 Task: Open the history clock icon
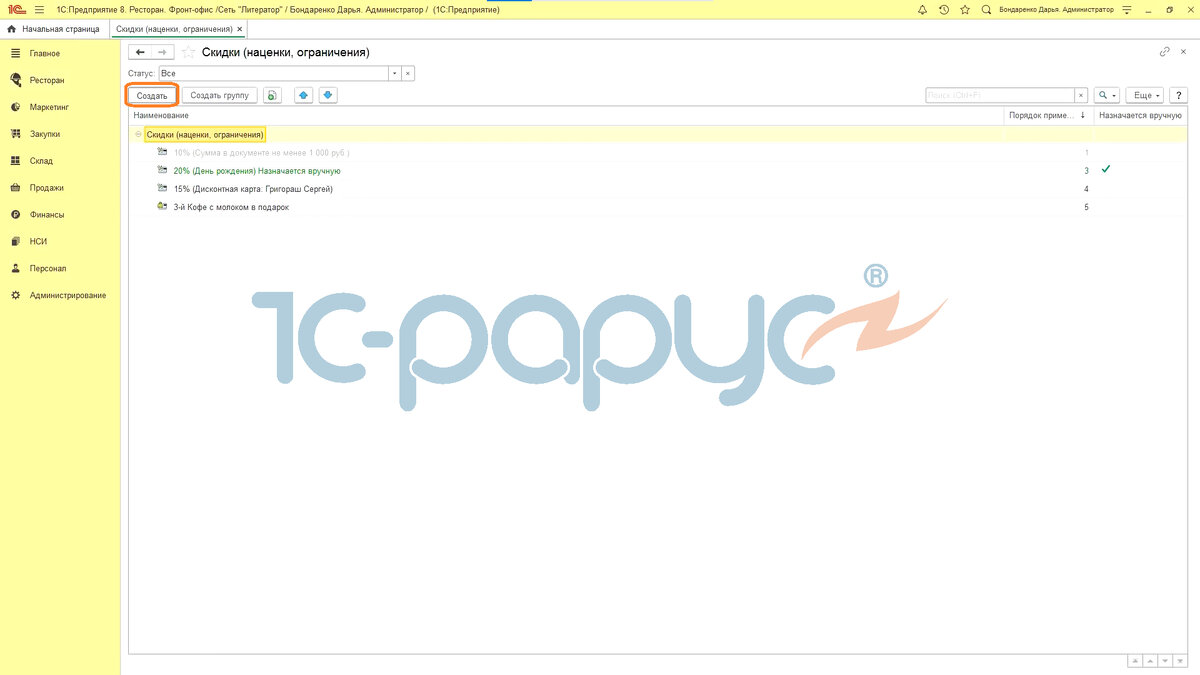(x=943, y=9)
